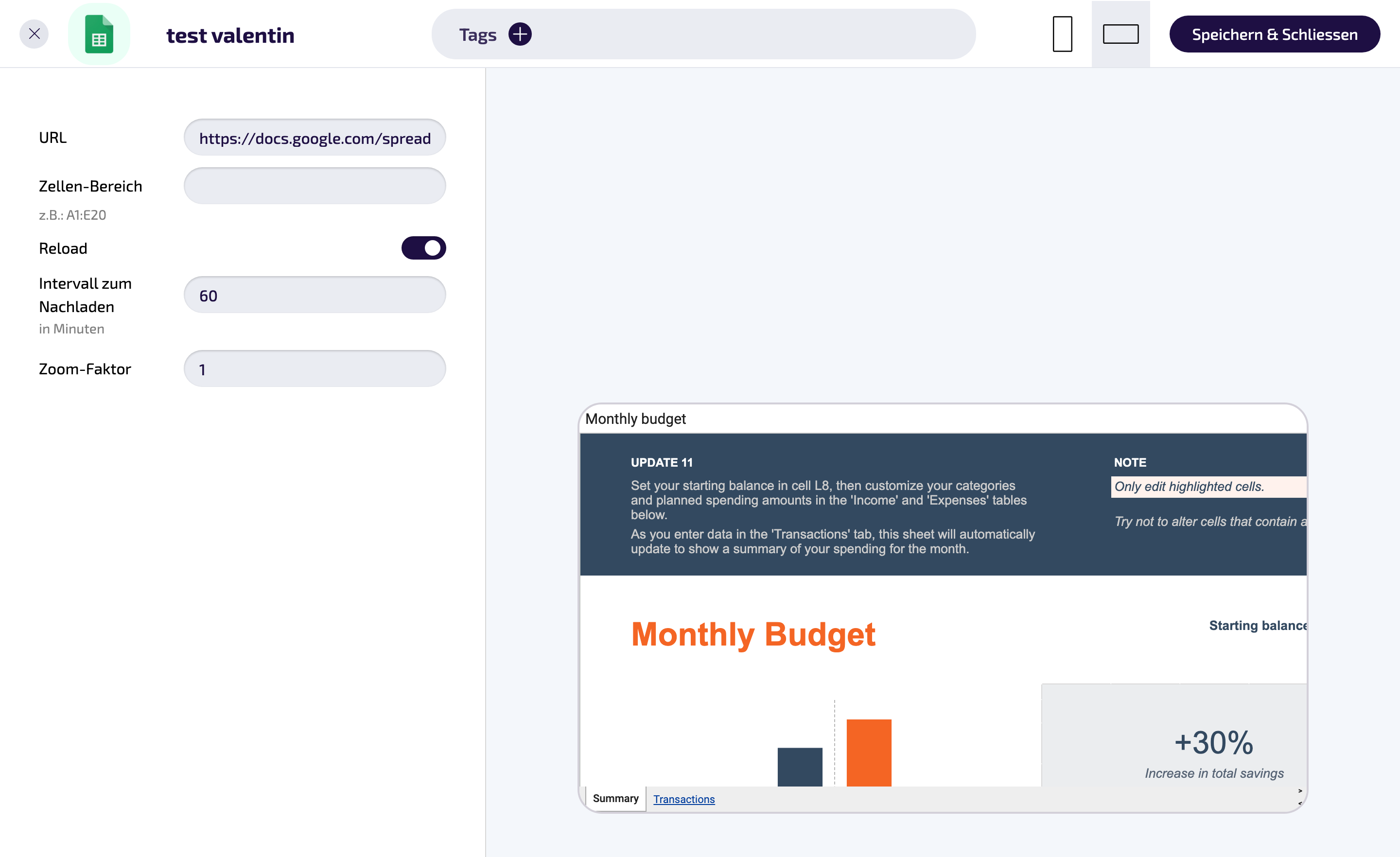1400x857 pixels.
Task: Add a tag with the plus icon
Action: pos(520,34)
